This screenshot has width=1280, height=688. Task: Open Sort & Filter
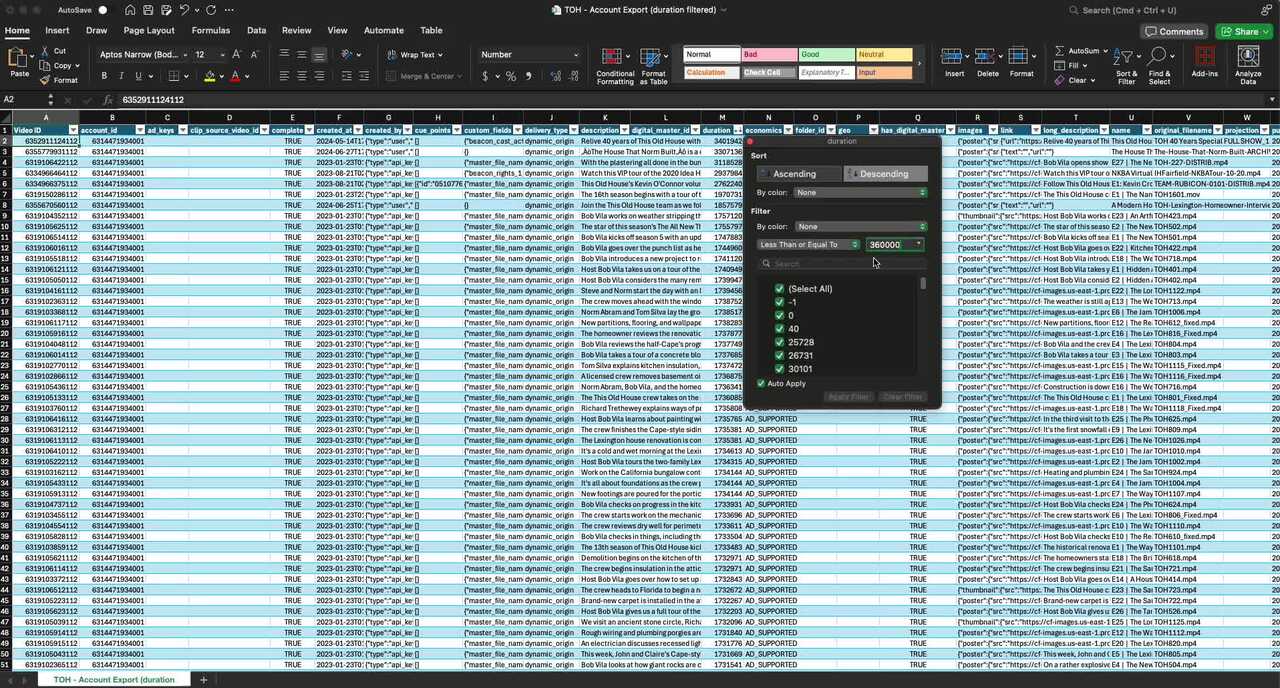pyautogui.click(x=1127, y=64)
